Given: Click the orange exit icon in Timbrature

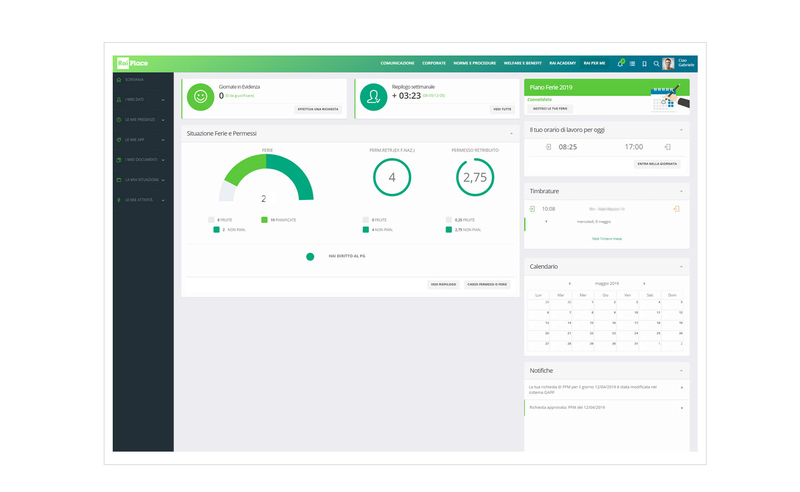Looking at the screenshot, I should (x=677, y=209).
